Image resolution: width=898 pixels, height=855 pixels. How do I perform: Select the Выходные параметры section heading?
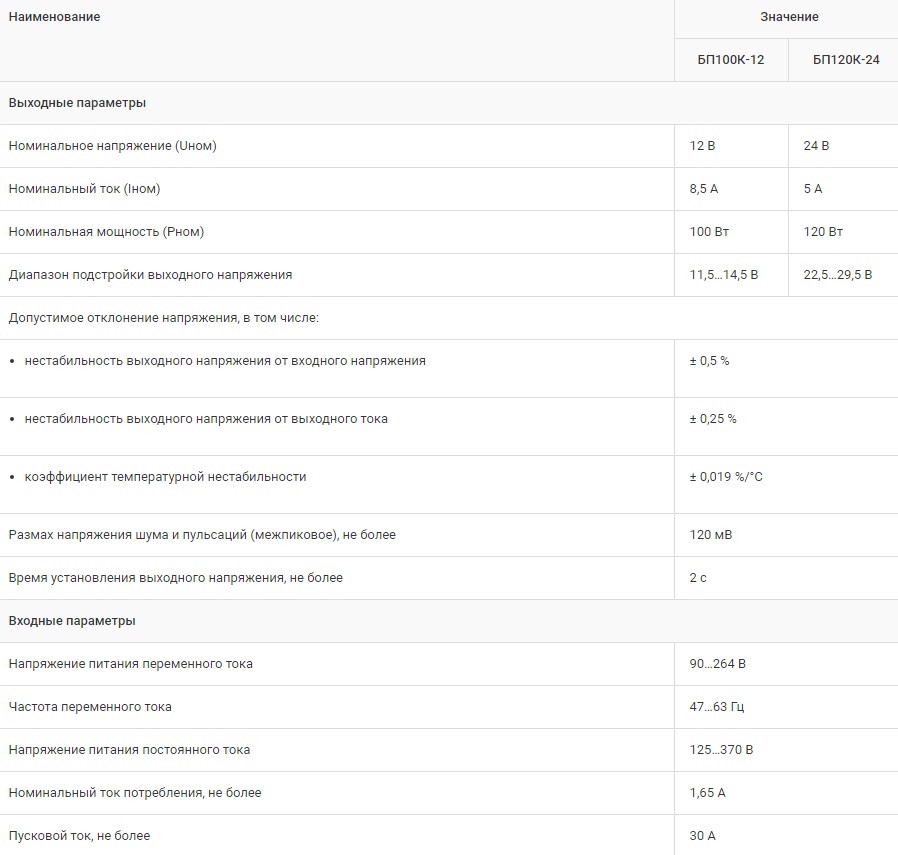(x=77, y=103)
